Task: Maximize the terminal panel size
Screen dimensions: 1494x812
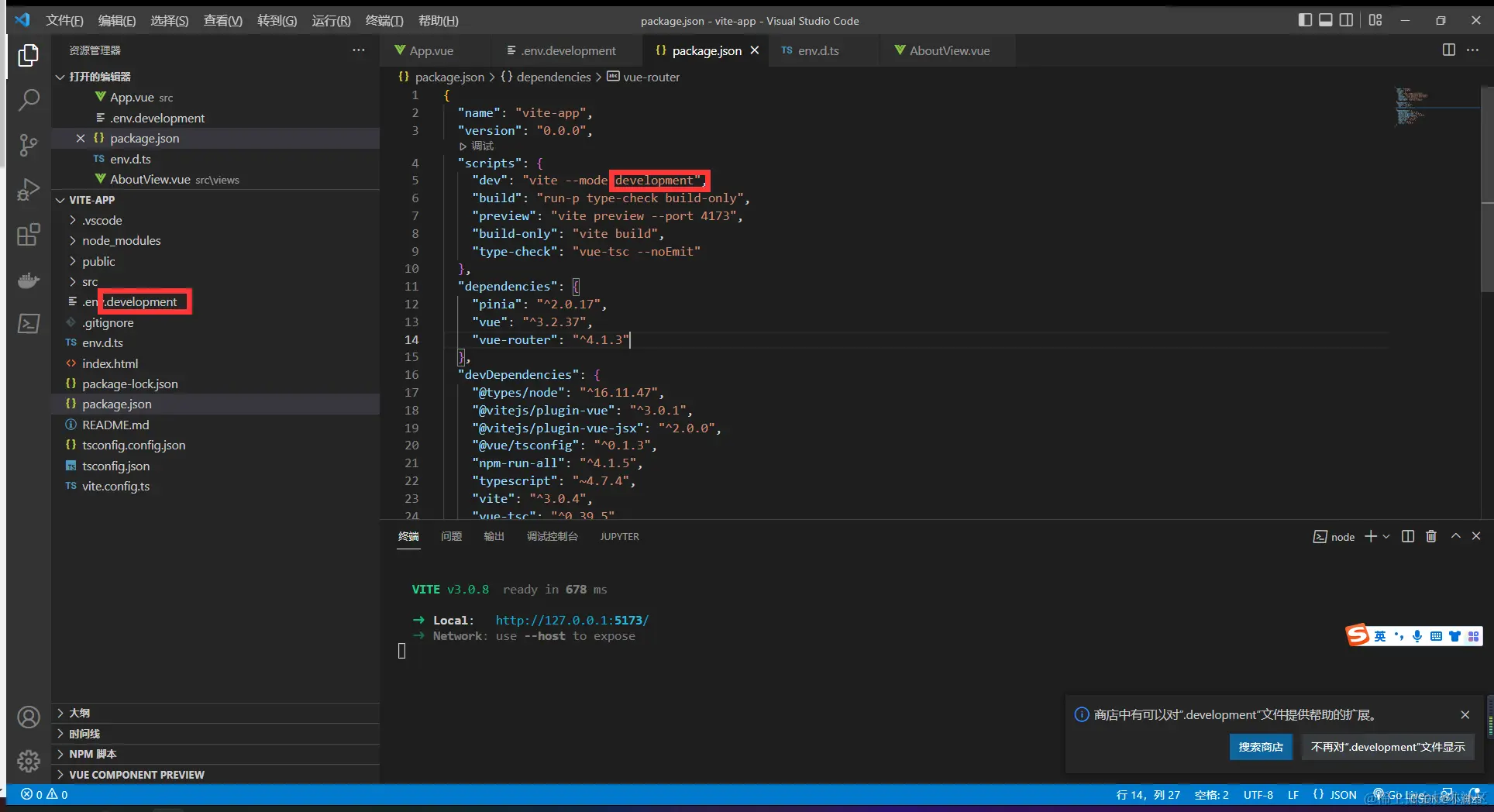Action: (x=1456, y=536)
